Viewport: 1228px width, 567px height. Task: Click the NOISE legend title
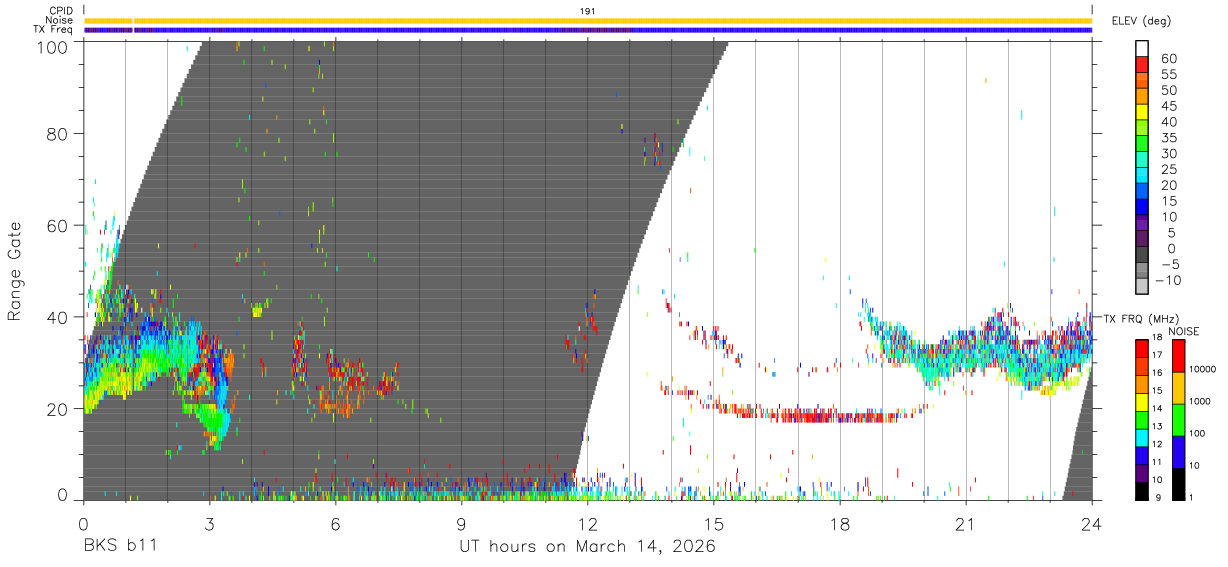tap(1184, 332)
